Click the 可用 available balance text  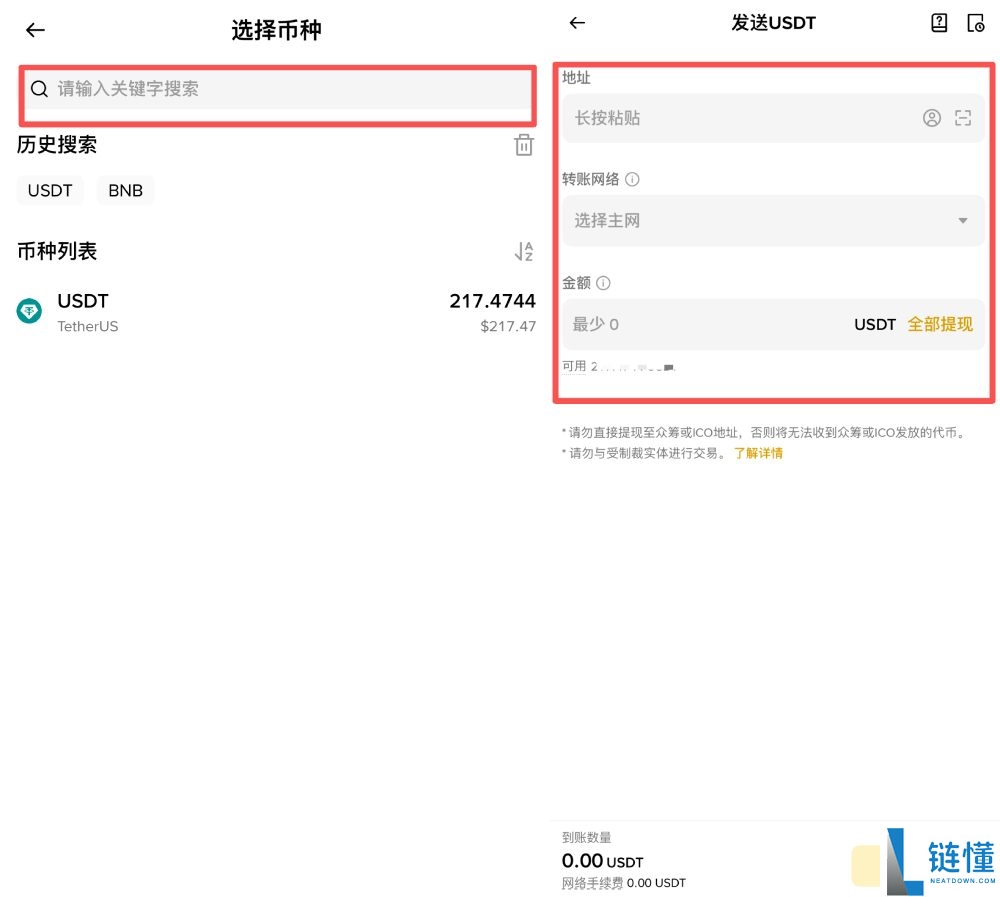click(x=617, y=366)
